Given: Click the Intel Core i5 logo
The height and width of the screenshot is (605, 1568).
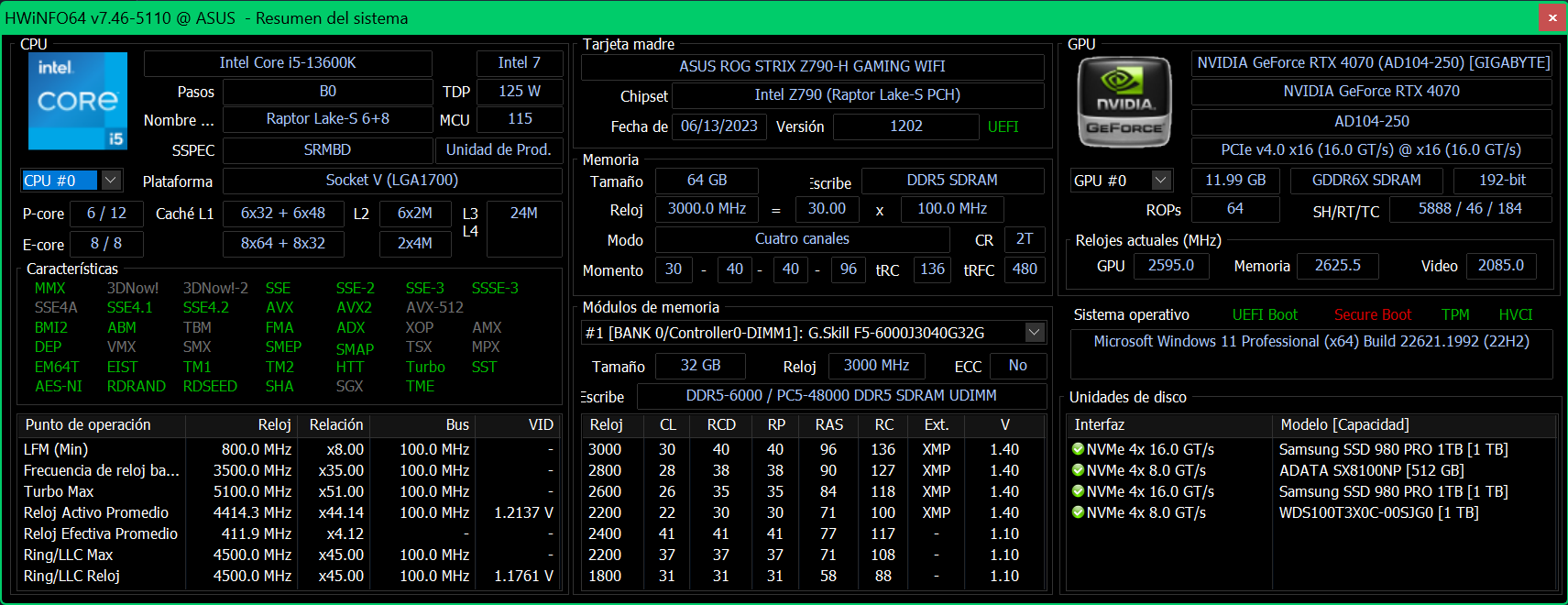Looking at the screenshot, I should pos(78,101).
